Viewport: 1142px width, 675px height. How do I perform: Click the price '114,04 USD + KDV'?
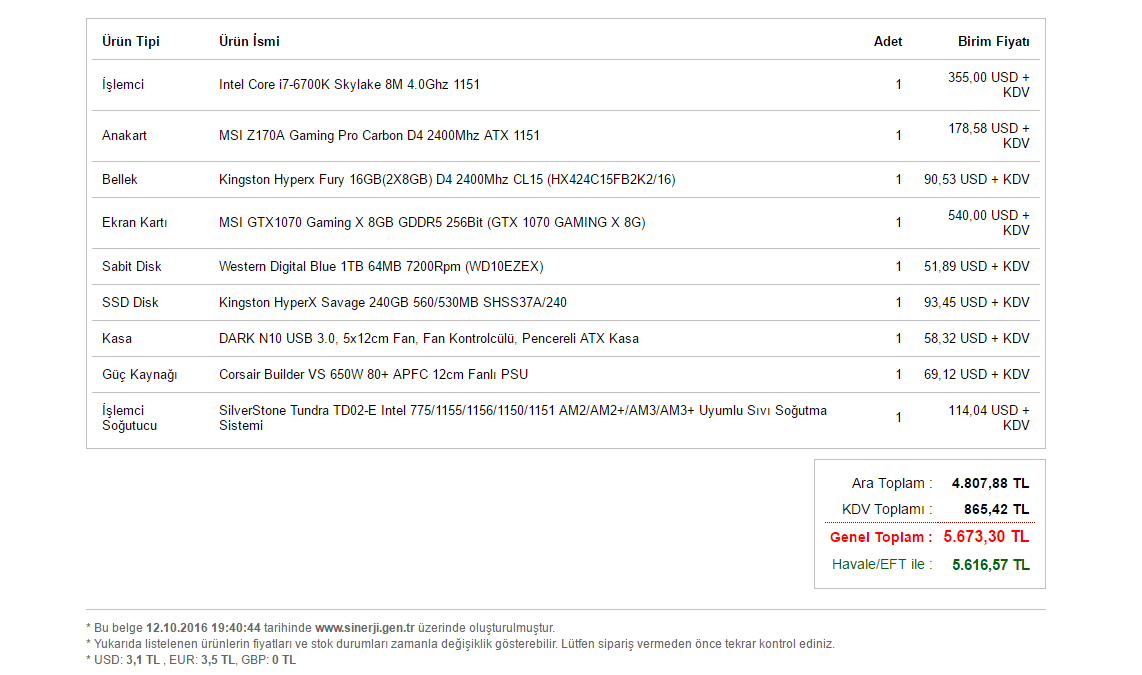point(988,418)
